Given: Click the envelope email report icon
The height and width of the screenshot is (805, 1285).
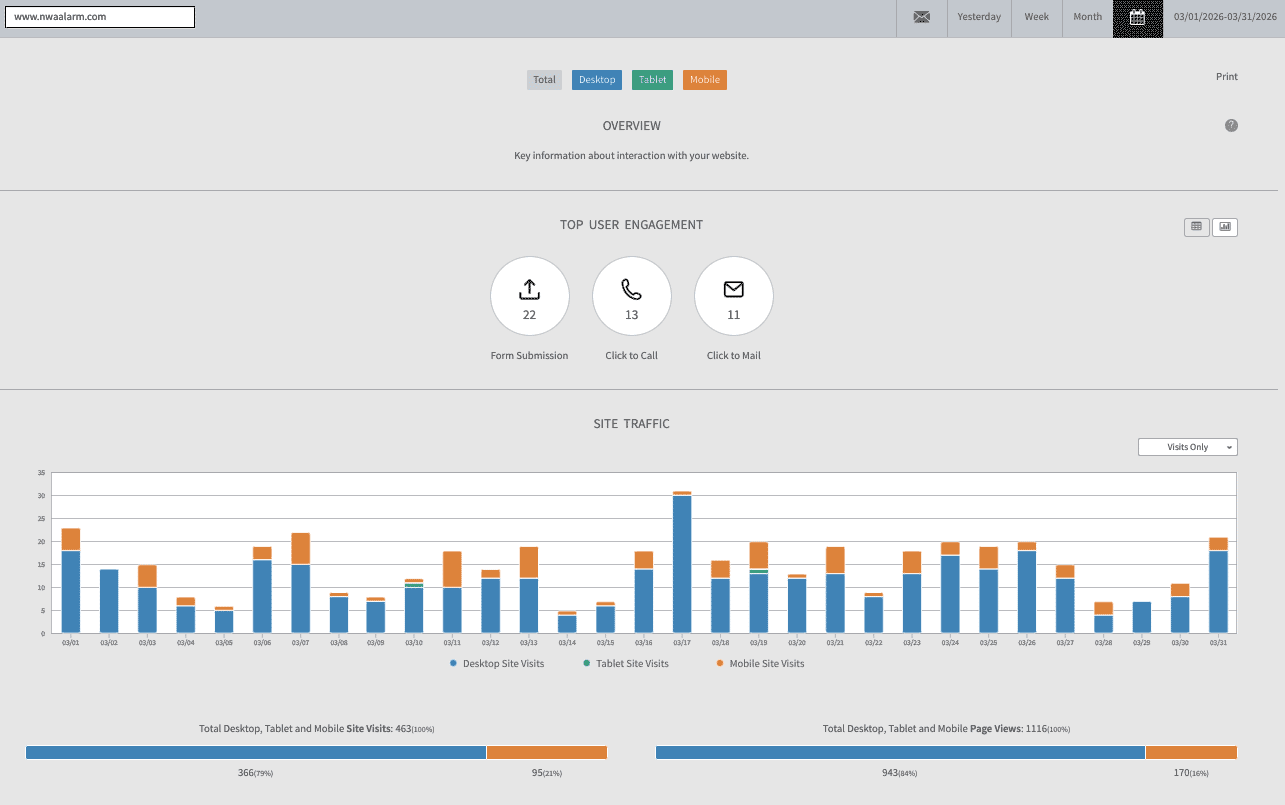Looking at the screenshot, I should pos(921,17).
